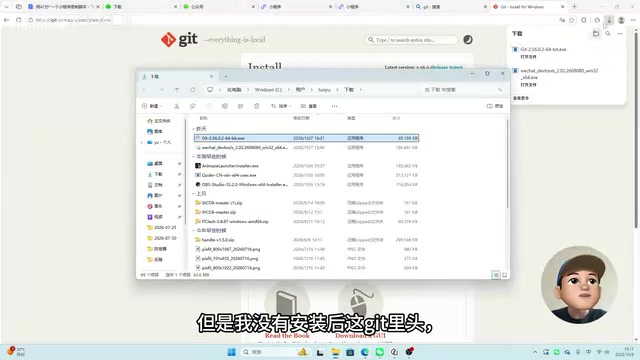
Task: Open Microsoft Edge from the taskbar
Action: tap(364, 352)
